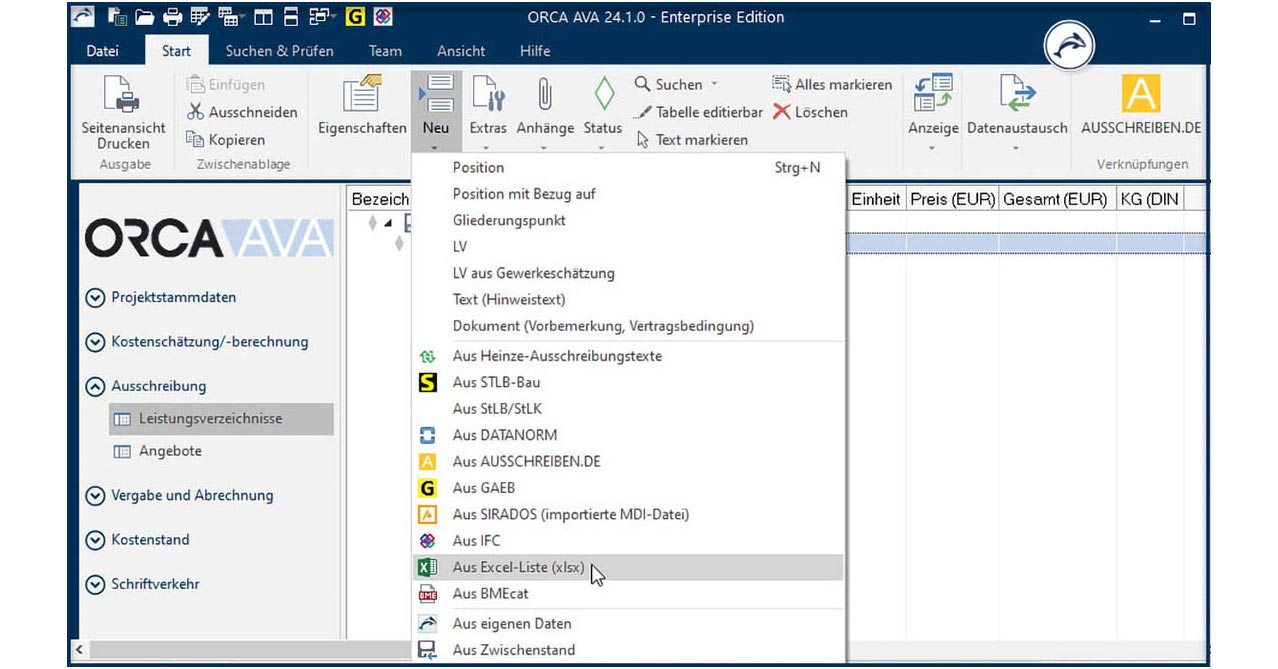
Task: Choose Position from Neu menu
Action: pos(629,167)
